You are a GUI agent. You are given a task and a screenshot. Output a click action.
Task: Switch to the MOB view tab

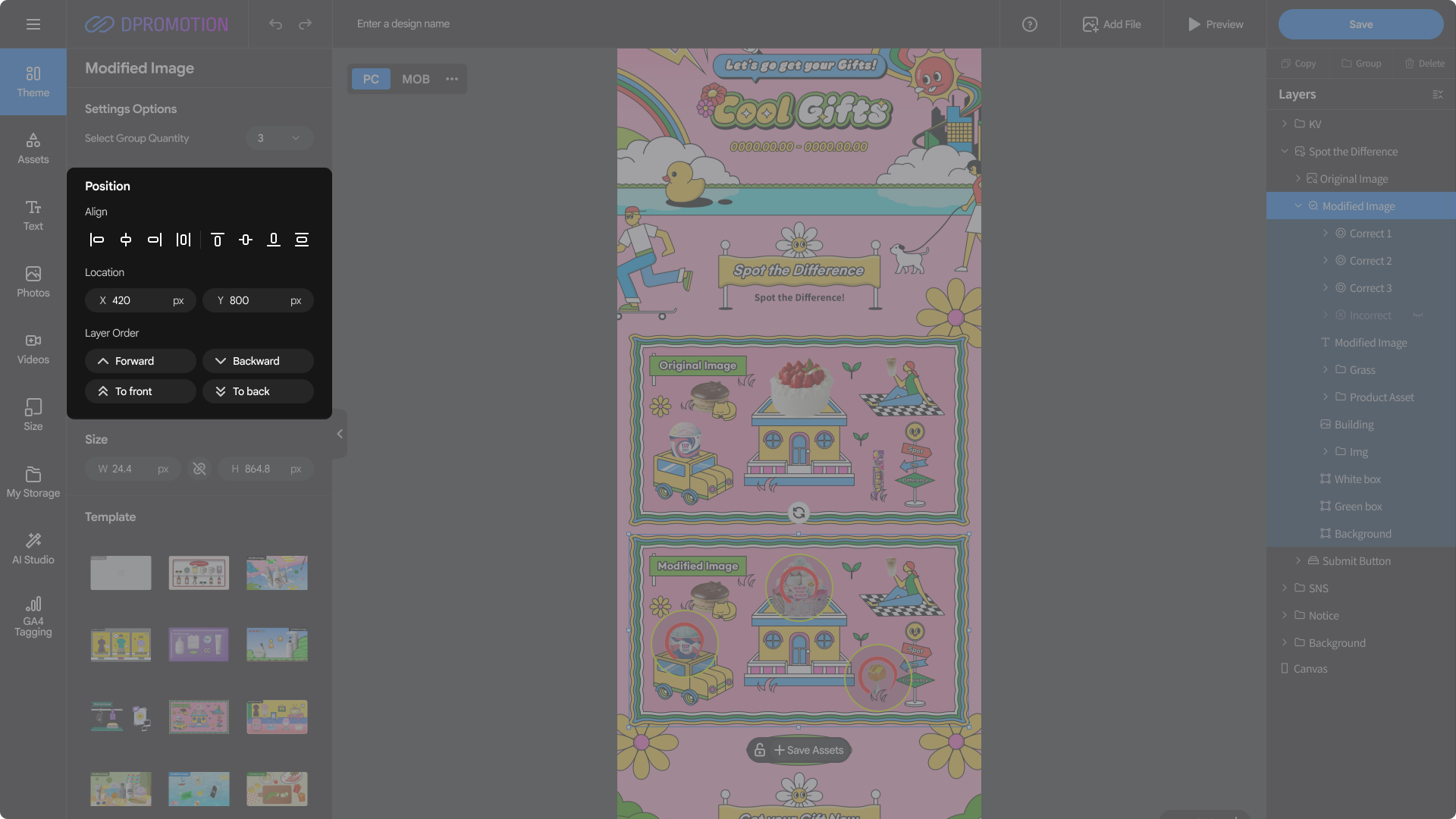(x=416, y=79)
